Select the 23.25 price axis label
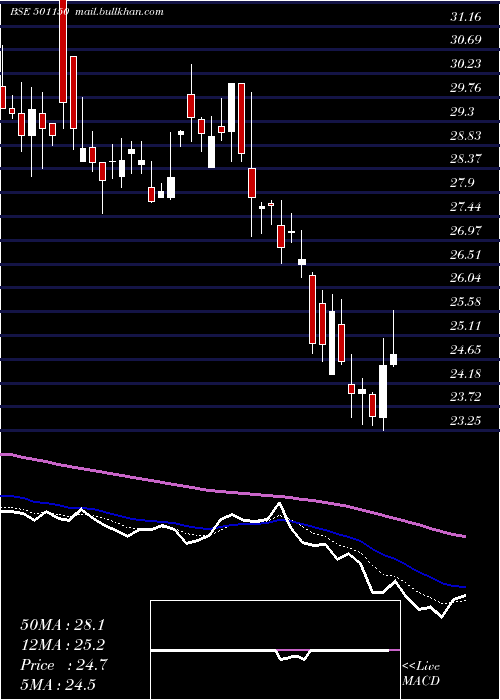The width and height of the screenshot is (500, 700). click(x=466, y=421)
